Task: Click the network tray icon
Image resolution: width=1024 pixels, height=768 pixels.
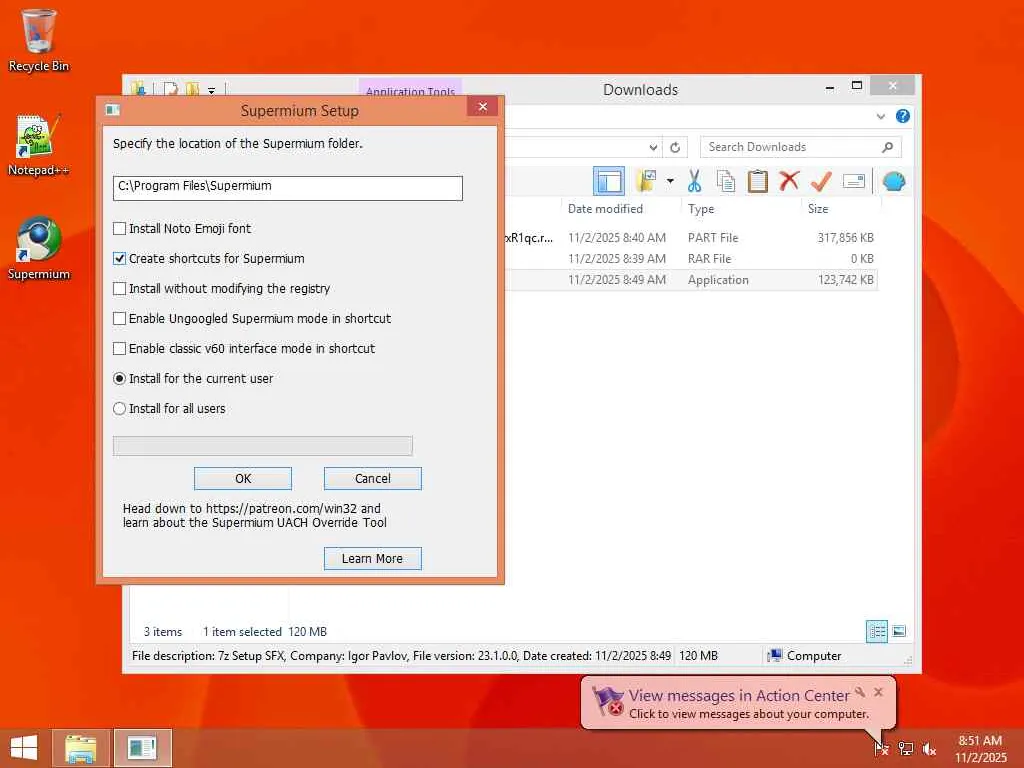Action: 906,748
